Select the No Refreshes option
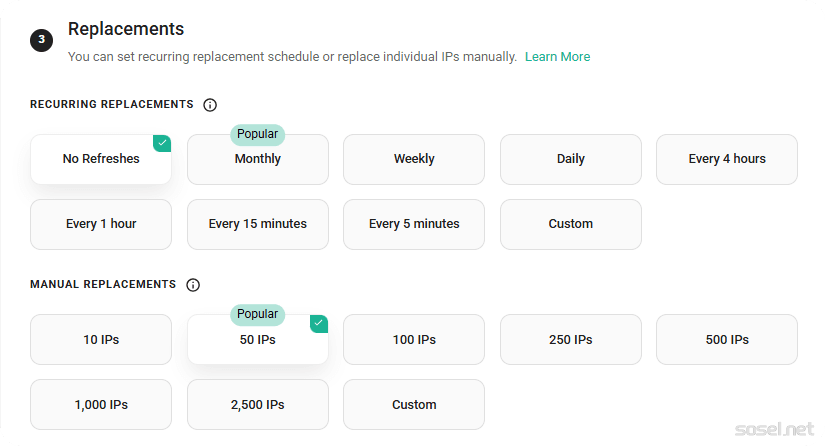This screenshot has width=825, height=446. click(x=101, y=159)
